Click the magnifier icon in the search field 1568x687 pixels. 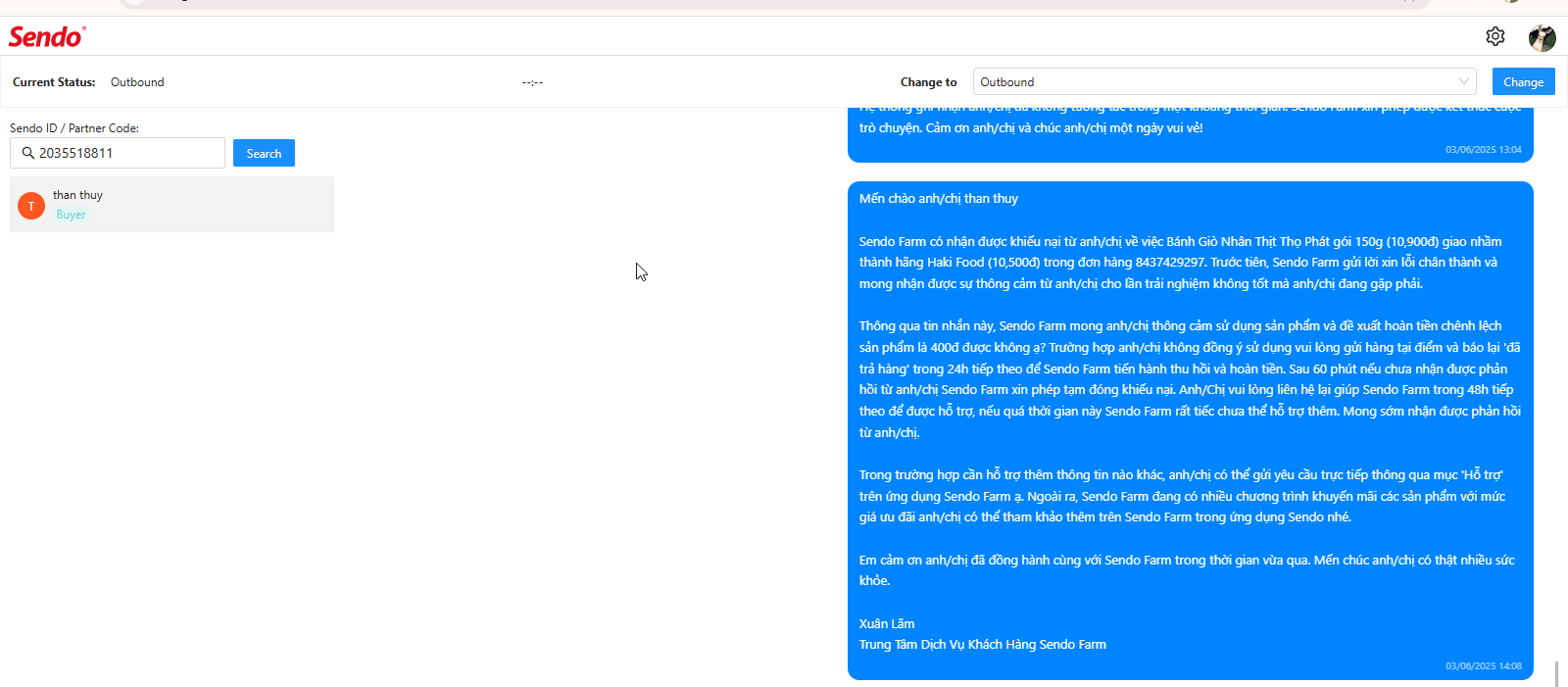click(x=28, y=153)
